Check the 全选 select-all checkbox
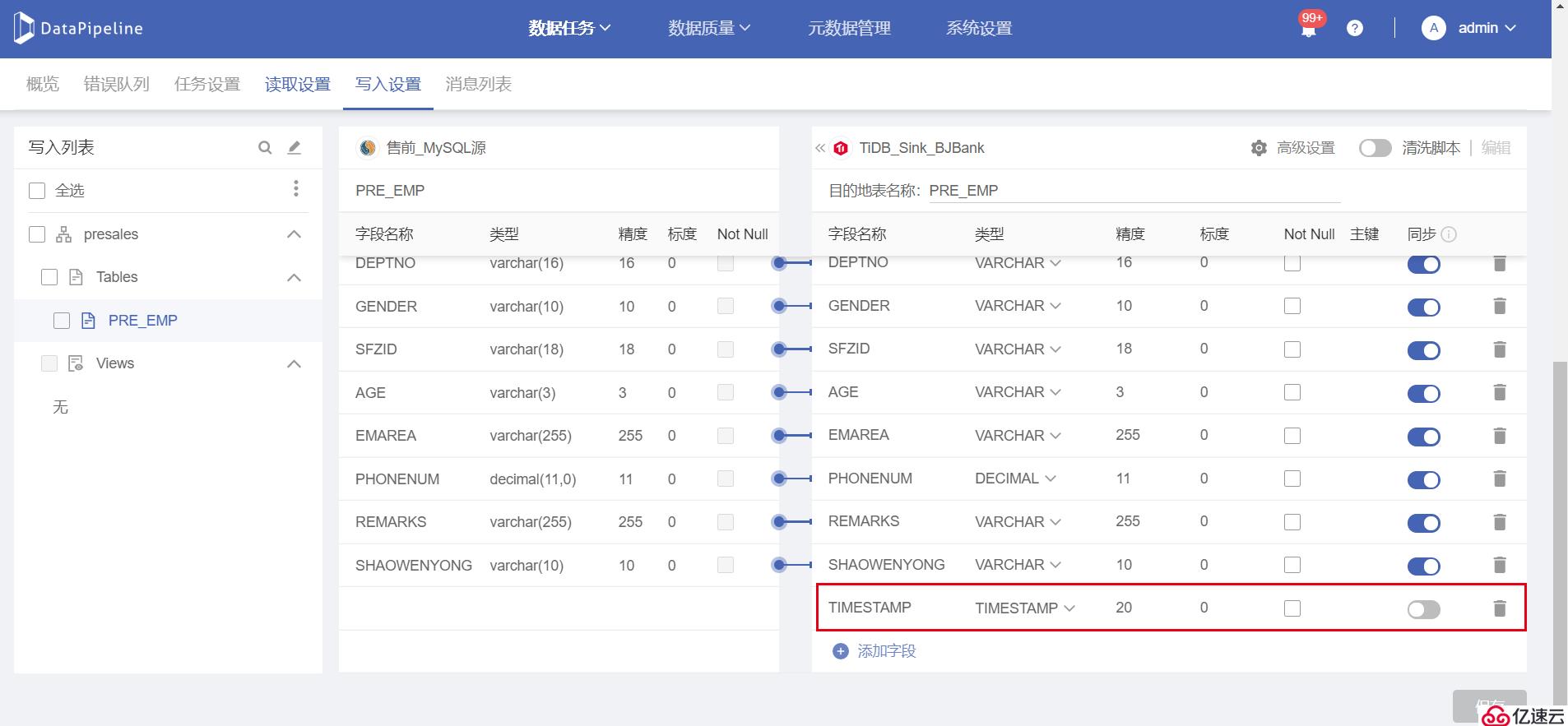 coord(37,191)
